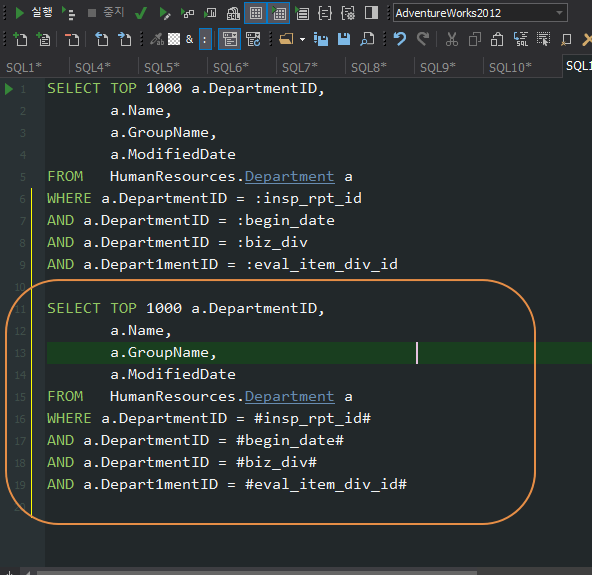Switch to the SQL8* tab

[x=368, y=68]
